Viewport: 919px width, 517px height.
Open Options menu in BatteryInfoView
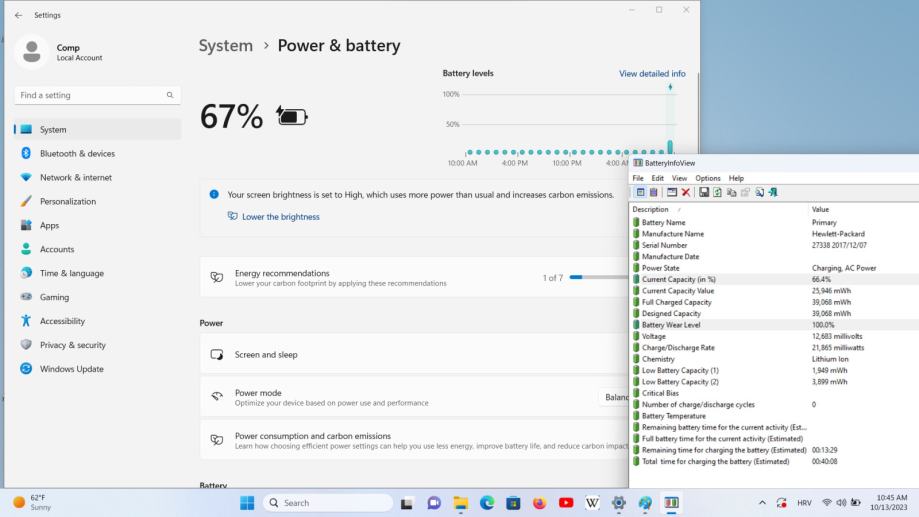(x=707, y=178)
